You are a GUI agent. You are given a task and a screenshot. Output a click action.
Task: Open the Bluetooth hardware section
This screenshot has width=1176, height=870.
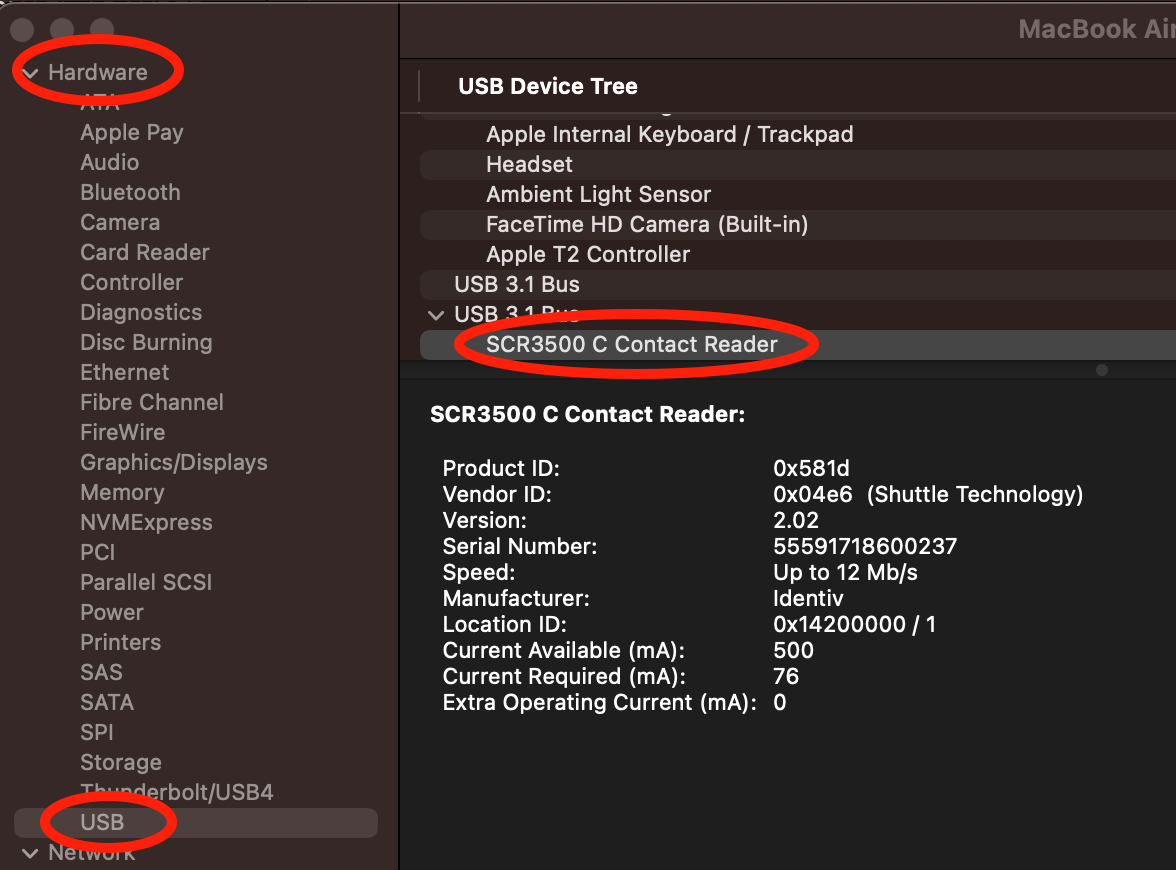coord(130,192)
